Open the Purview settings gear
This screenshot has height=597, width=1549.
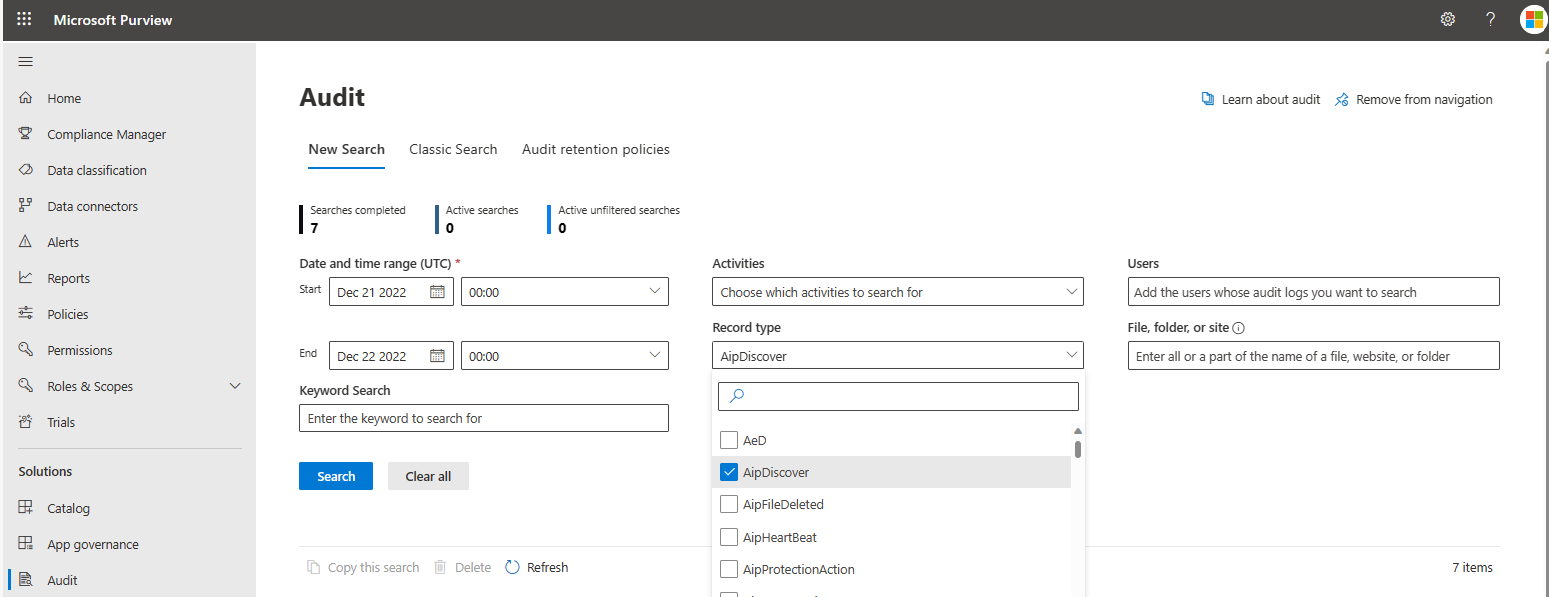tap(1447, 19)
